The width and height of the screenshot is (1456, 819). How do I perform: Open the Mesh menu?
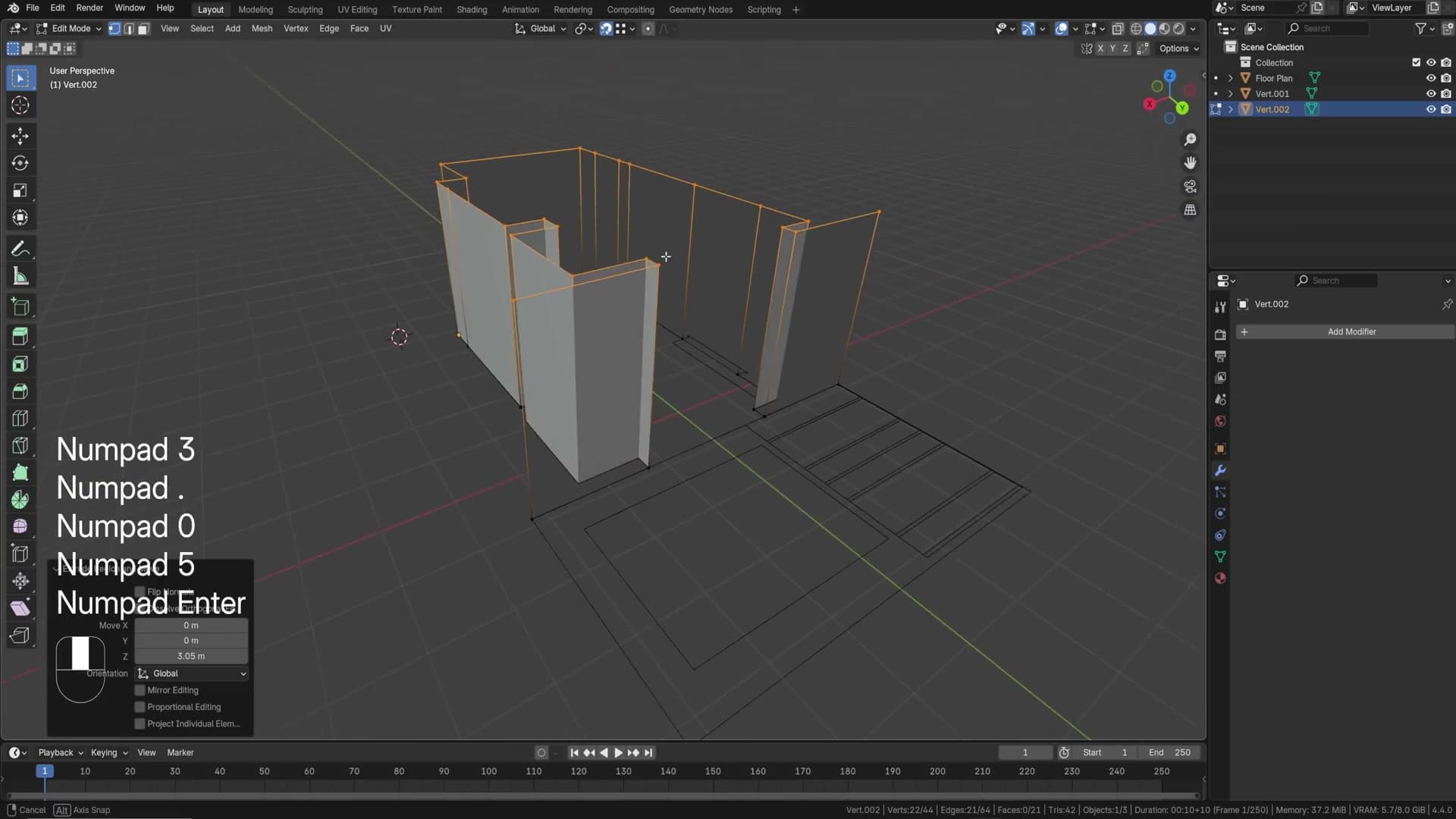262,29
